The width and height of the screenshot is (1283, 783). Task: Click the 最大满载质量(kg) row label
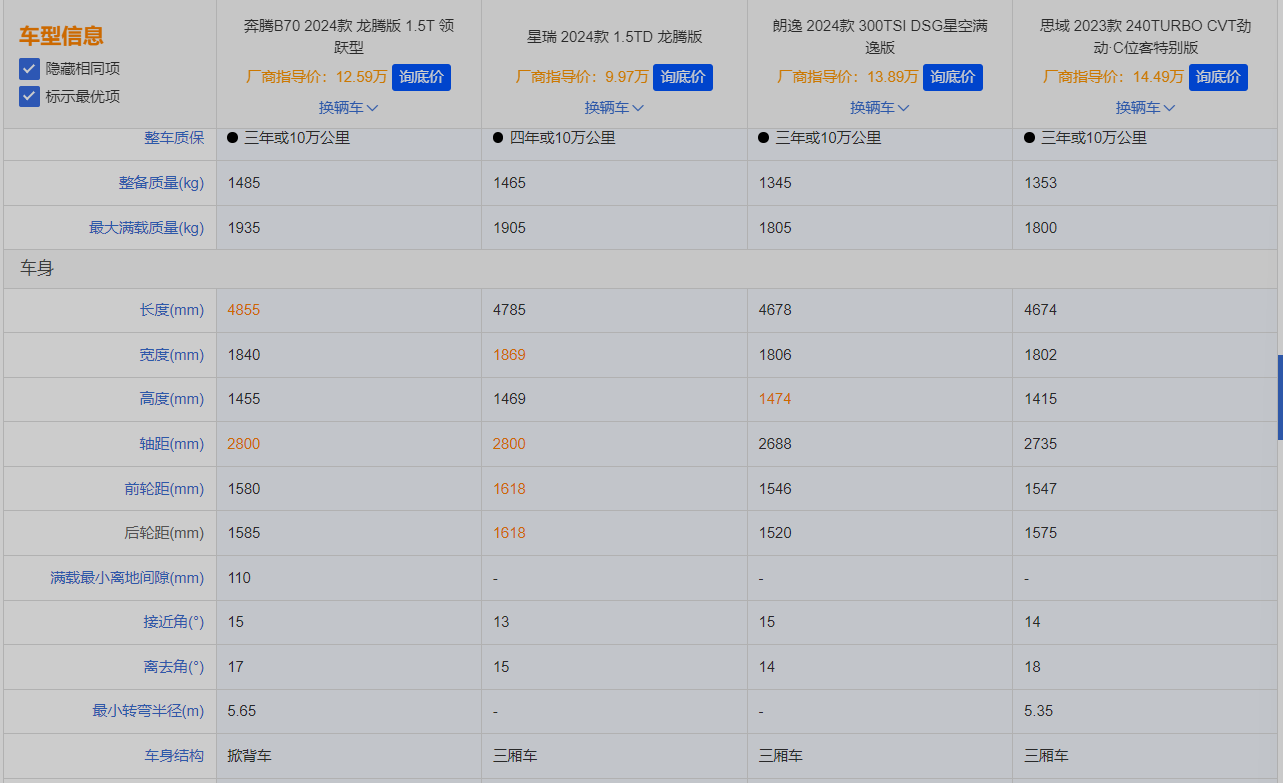click(x=146, y=228)
